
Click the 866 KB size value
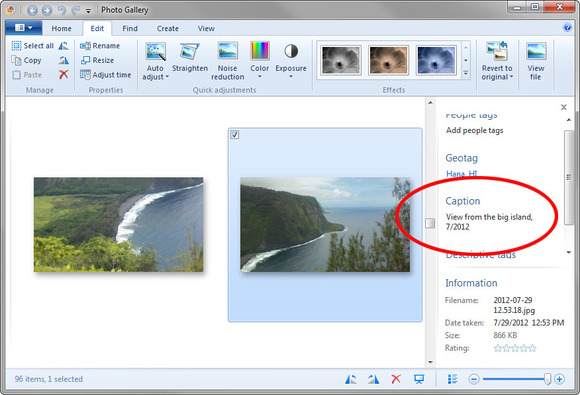click(x=505, y=335)
